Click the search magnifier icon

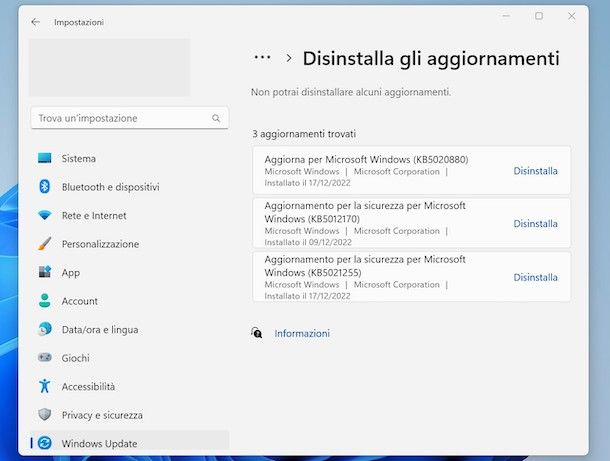pyautogui.click(x=216, y=118)
